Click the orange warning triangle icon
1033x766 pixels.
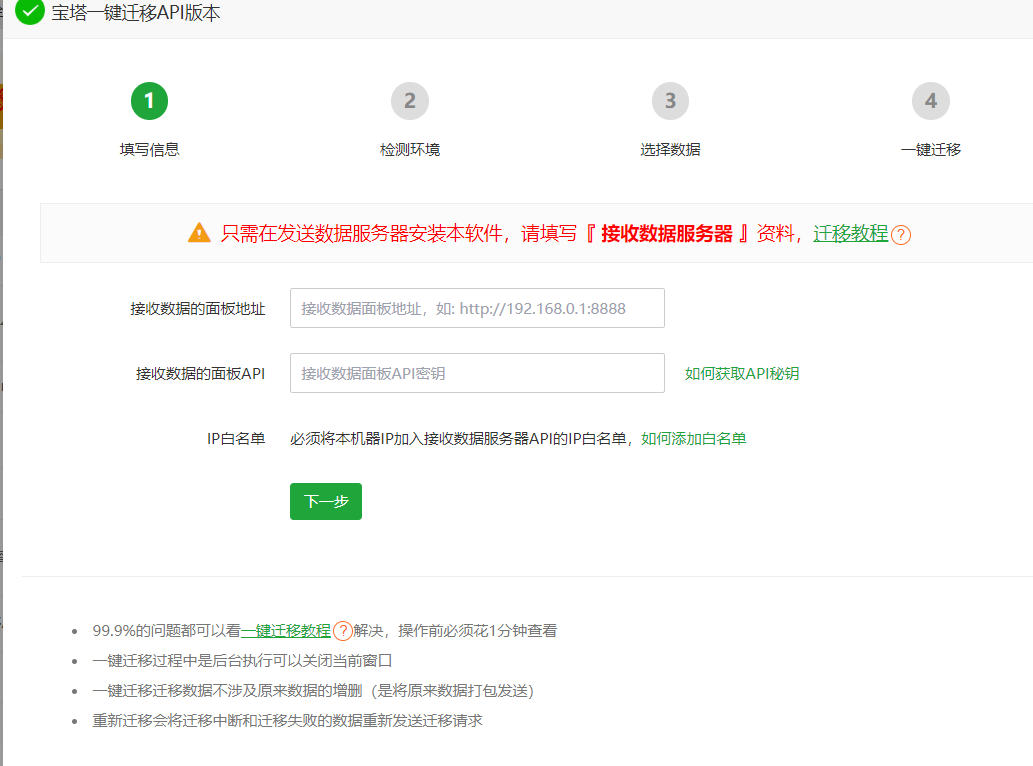point(199,233)
